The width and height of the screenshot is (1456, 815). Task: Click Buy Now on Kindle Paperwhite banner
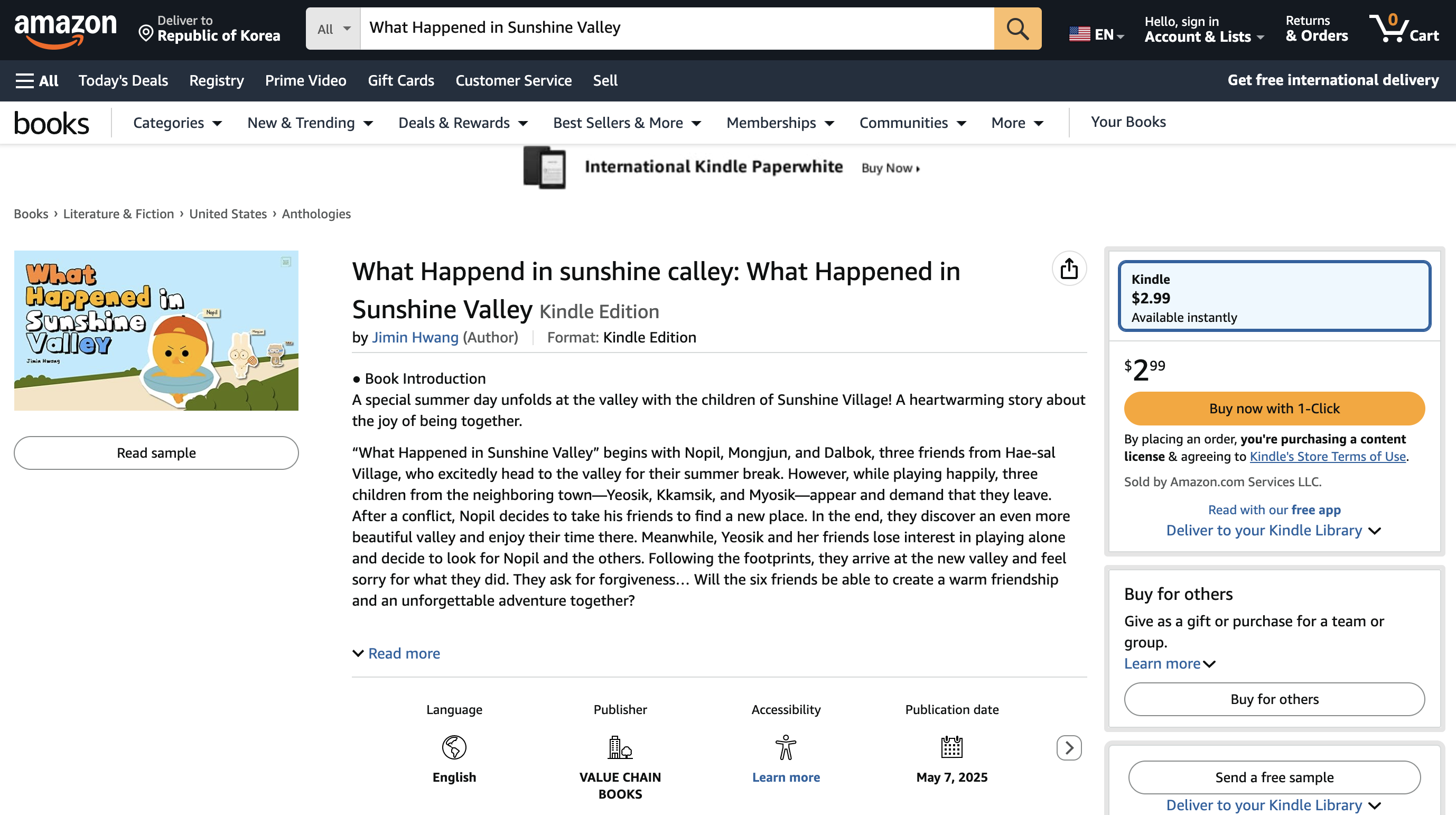pyautogui.click(x=890, y=168)
